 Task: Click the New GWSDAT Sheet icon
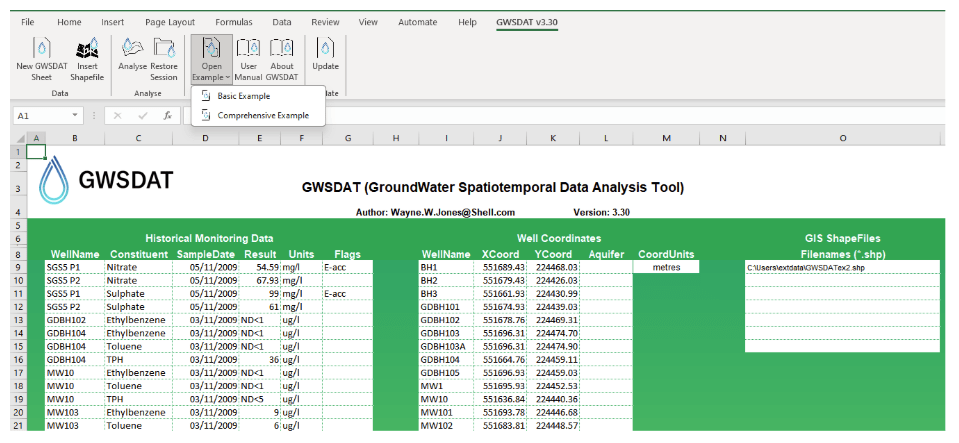42,48
